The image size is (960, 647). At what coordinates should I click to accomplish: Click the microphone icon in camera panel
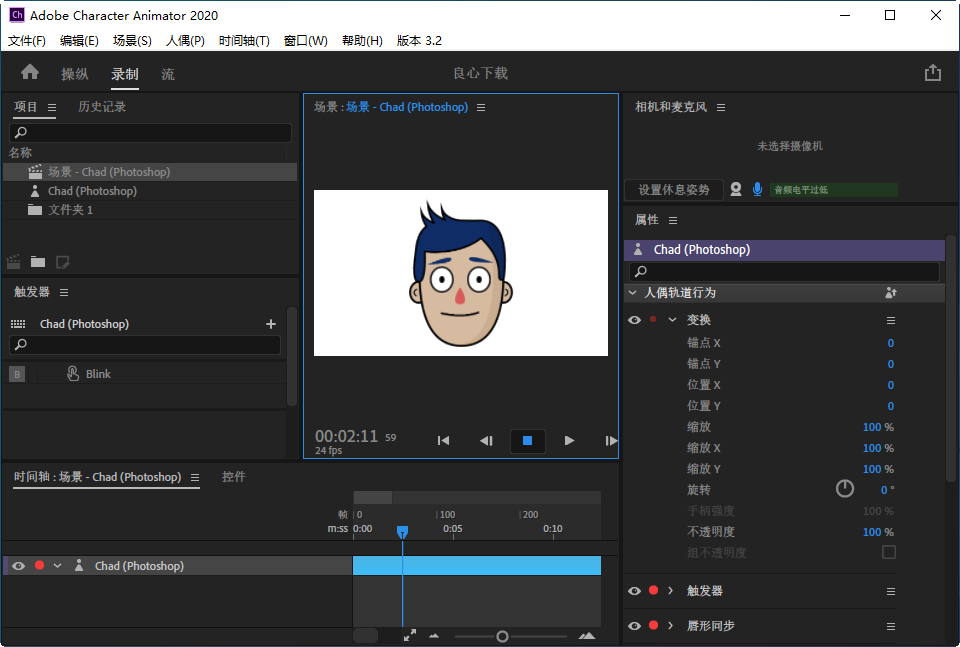point(756,189)
